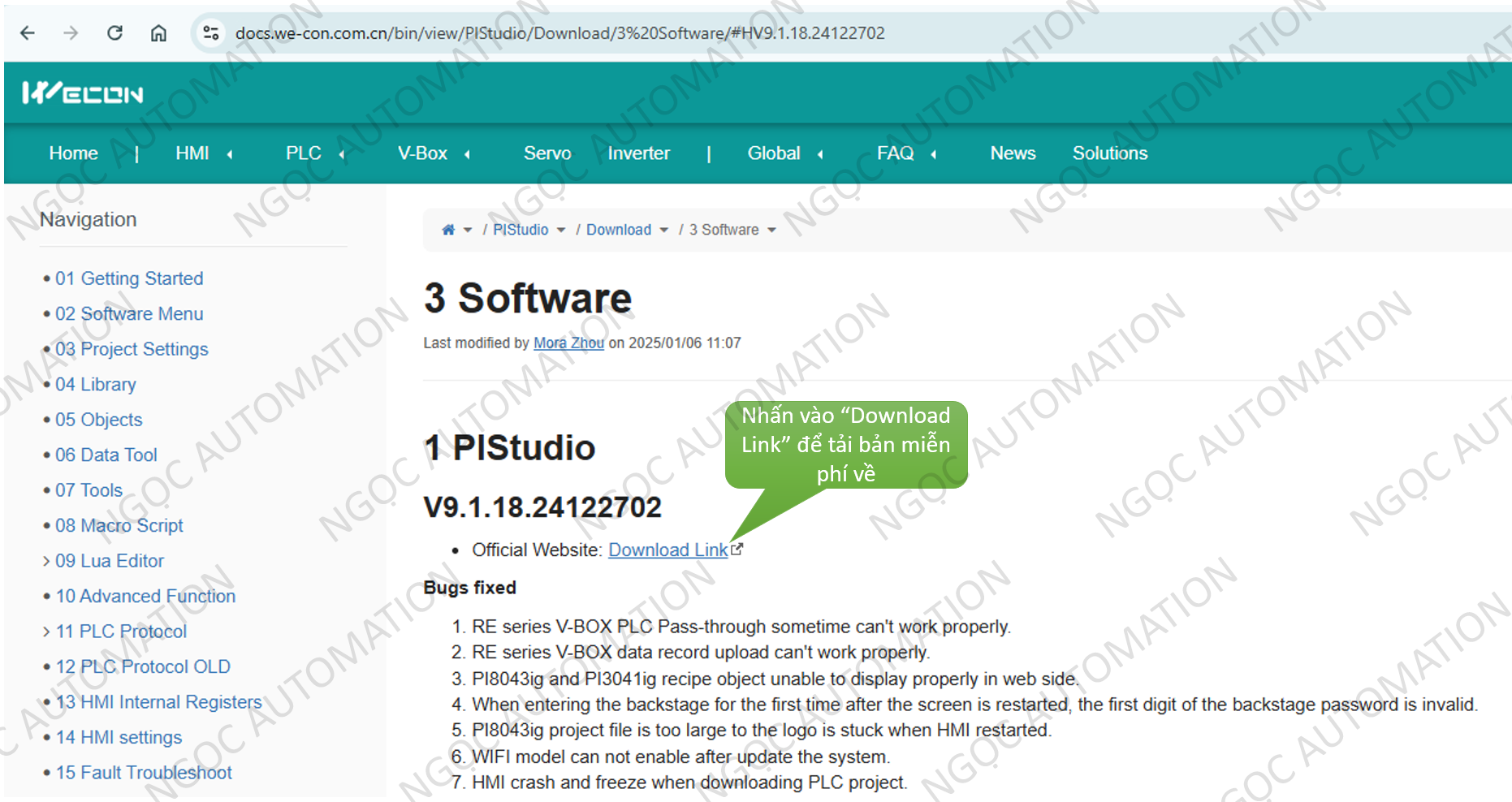Image resolution: width=1512 pixels, height=802 pixels.
Task: Open the PIStudio breadcrumb dropdown caret
Action: 561,231
